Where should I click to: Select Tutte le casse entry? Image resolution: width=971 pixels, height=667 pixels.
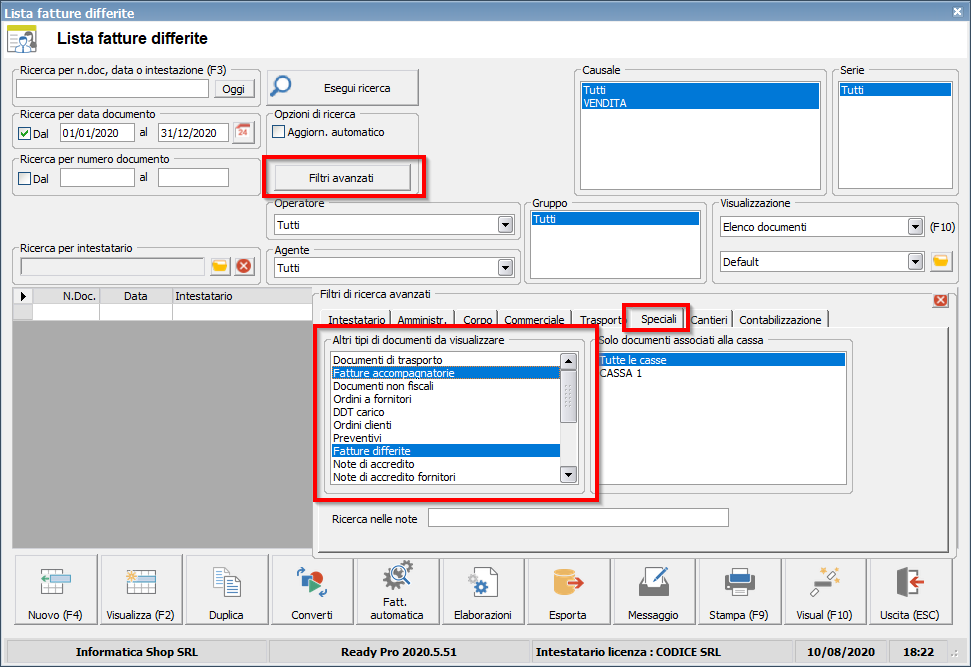click(721, 360)
